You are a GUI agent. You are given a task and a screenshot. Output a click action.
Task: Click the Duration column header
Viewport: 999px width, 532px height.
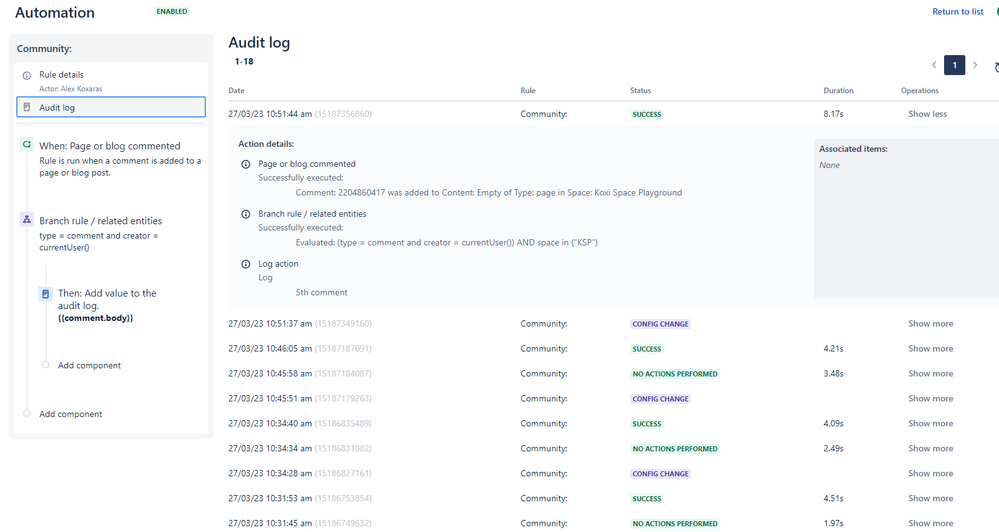[838, 90]
